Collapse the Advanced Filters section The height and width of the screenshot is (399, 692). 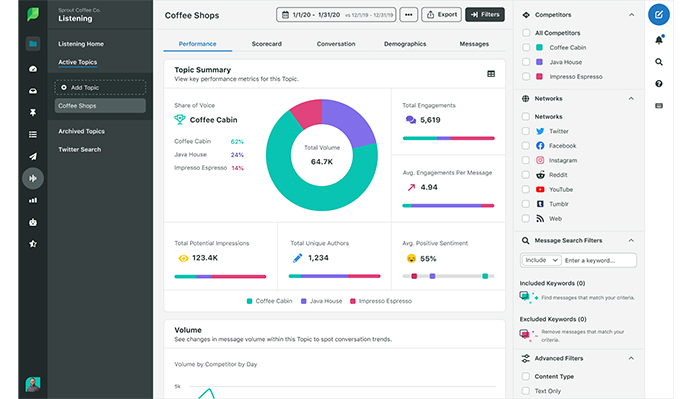[x=631, y=358]
